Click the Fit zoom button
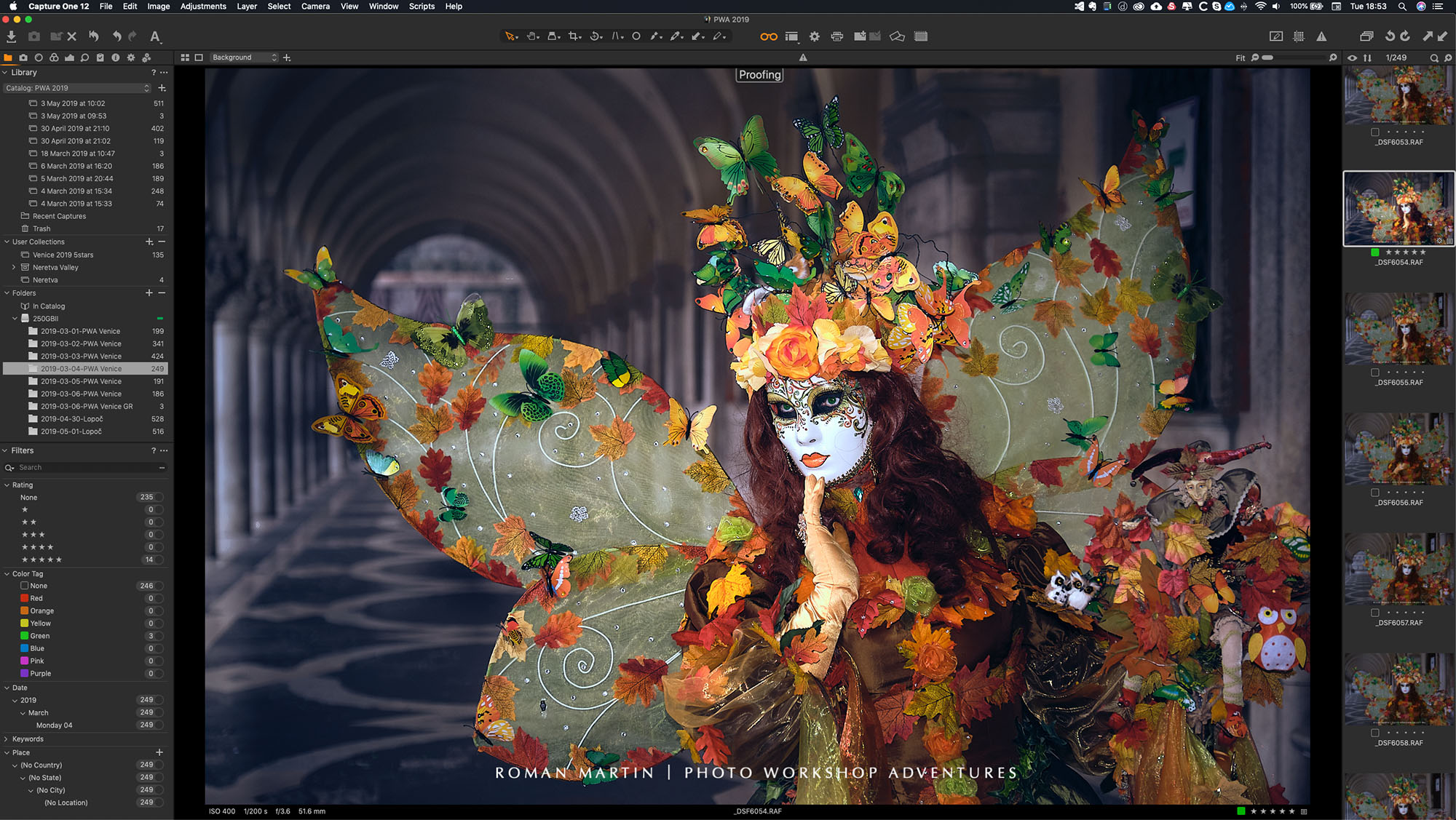1456x820 pixels. (x=1241, y=58)
